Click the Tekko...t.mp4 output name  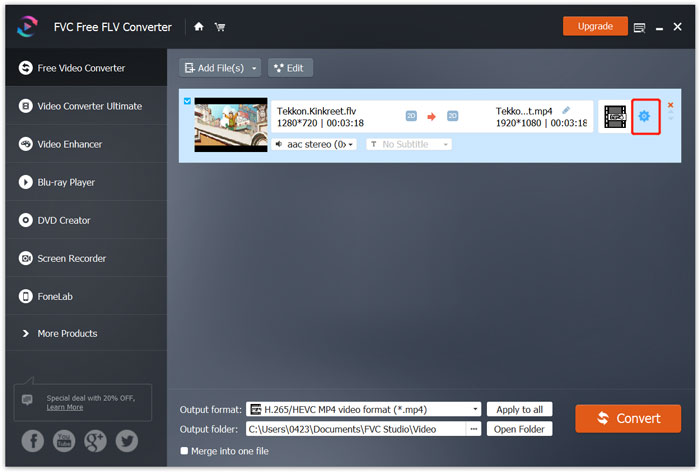[524, 111]
